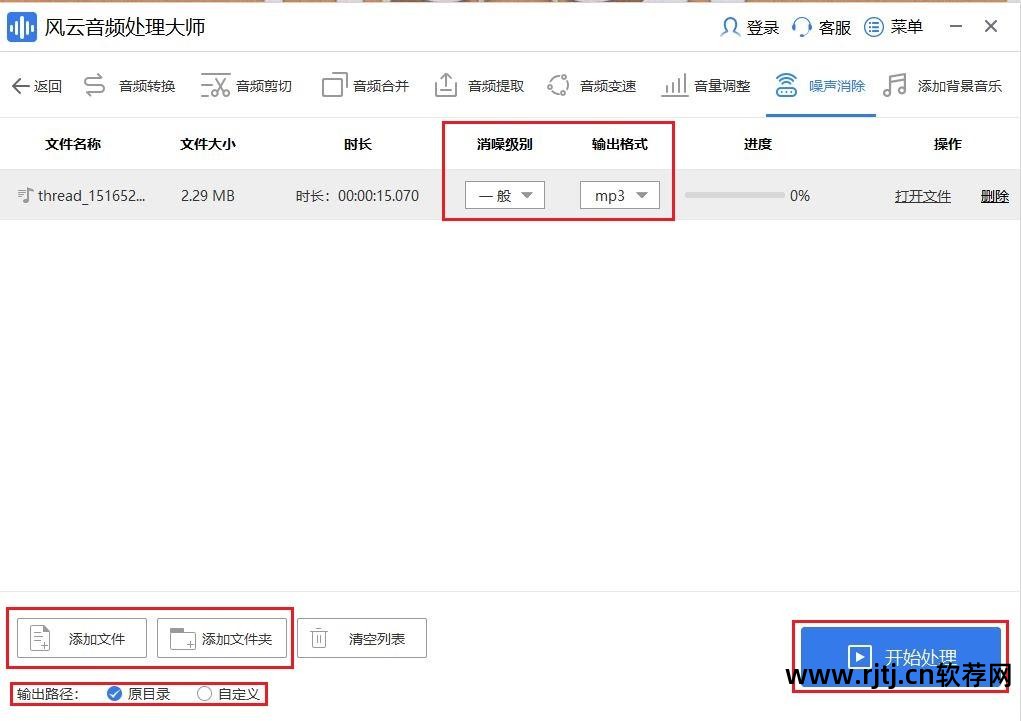Open the mp3 output format dropdown
Screen dimensions: 1021x721
620,195
